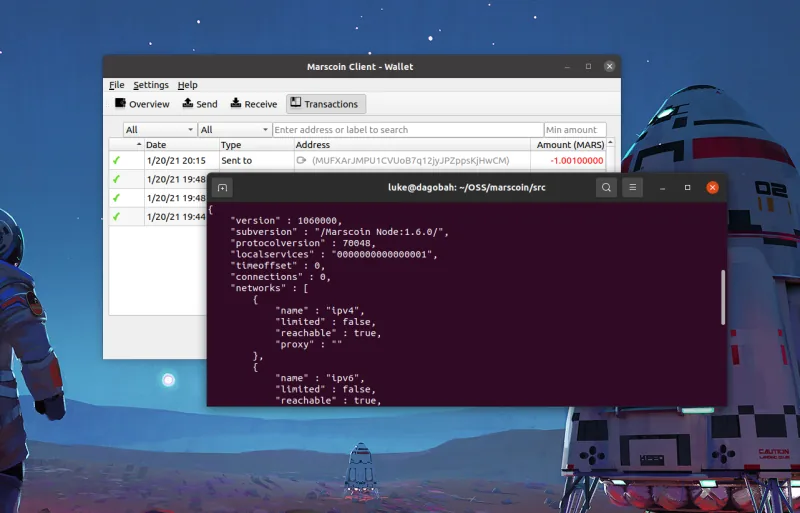The width and height of the screenshot is (800, 513).
Task: Sort transactions by Date column header
Action: tap(180, 145)
